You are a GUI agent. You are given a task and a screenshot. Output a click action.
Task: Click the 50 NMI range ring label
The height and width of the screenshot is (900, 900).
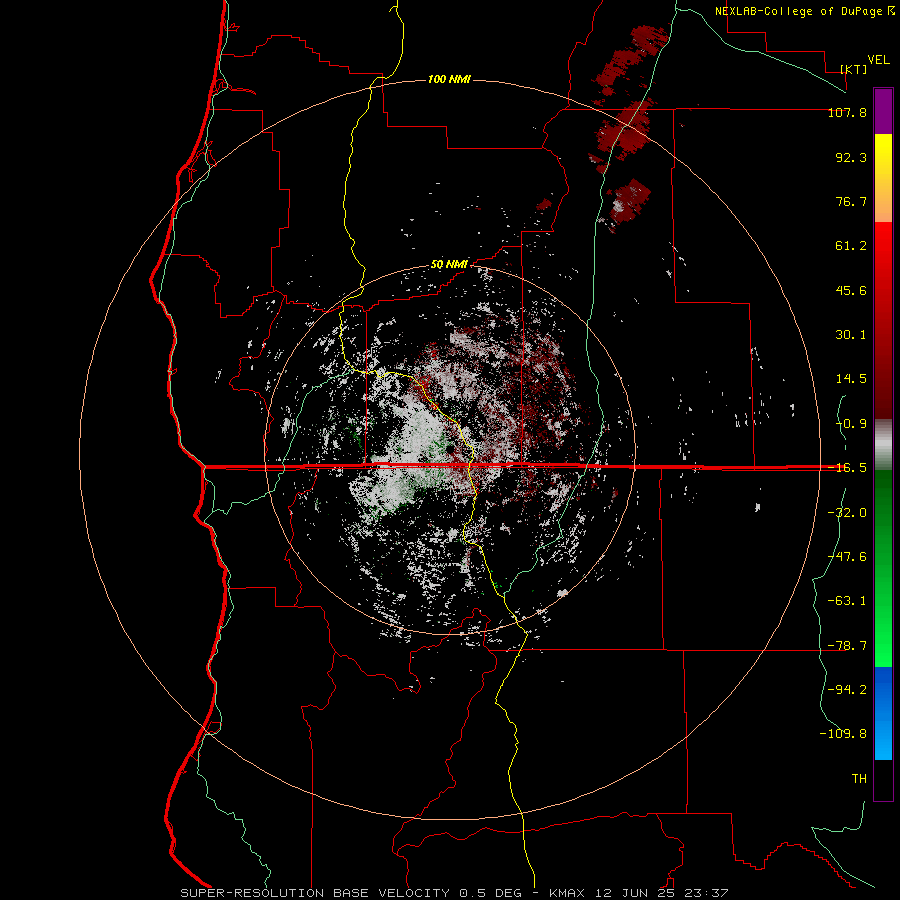[449, 265]
